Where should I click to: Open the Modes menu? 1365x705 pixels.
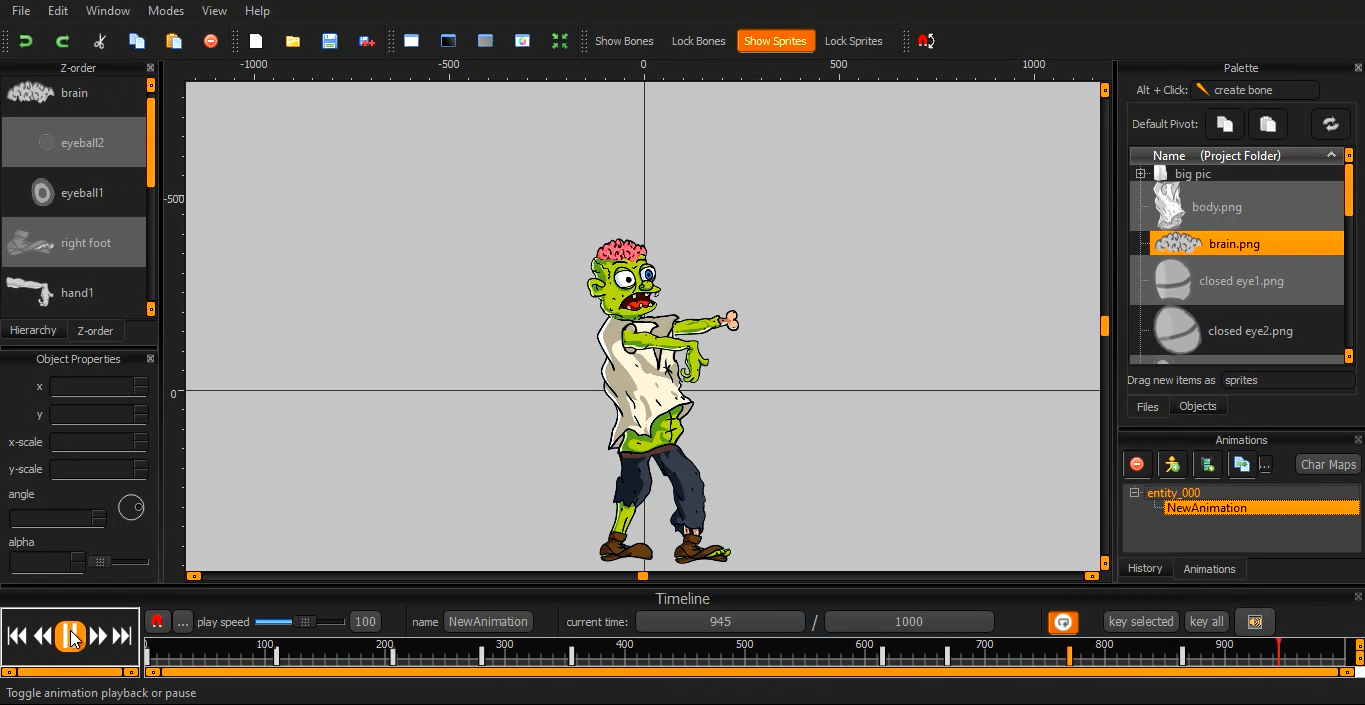click(166, 11)
